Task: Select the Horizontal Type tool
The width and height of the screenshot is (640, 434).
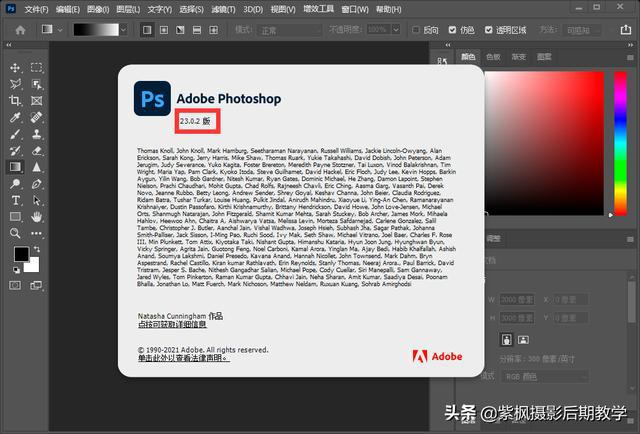Action: coord(15,200)
